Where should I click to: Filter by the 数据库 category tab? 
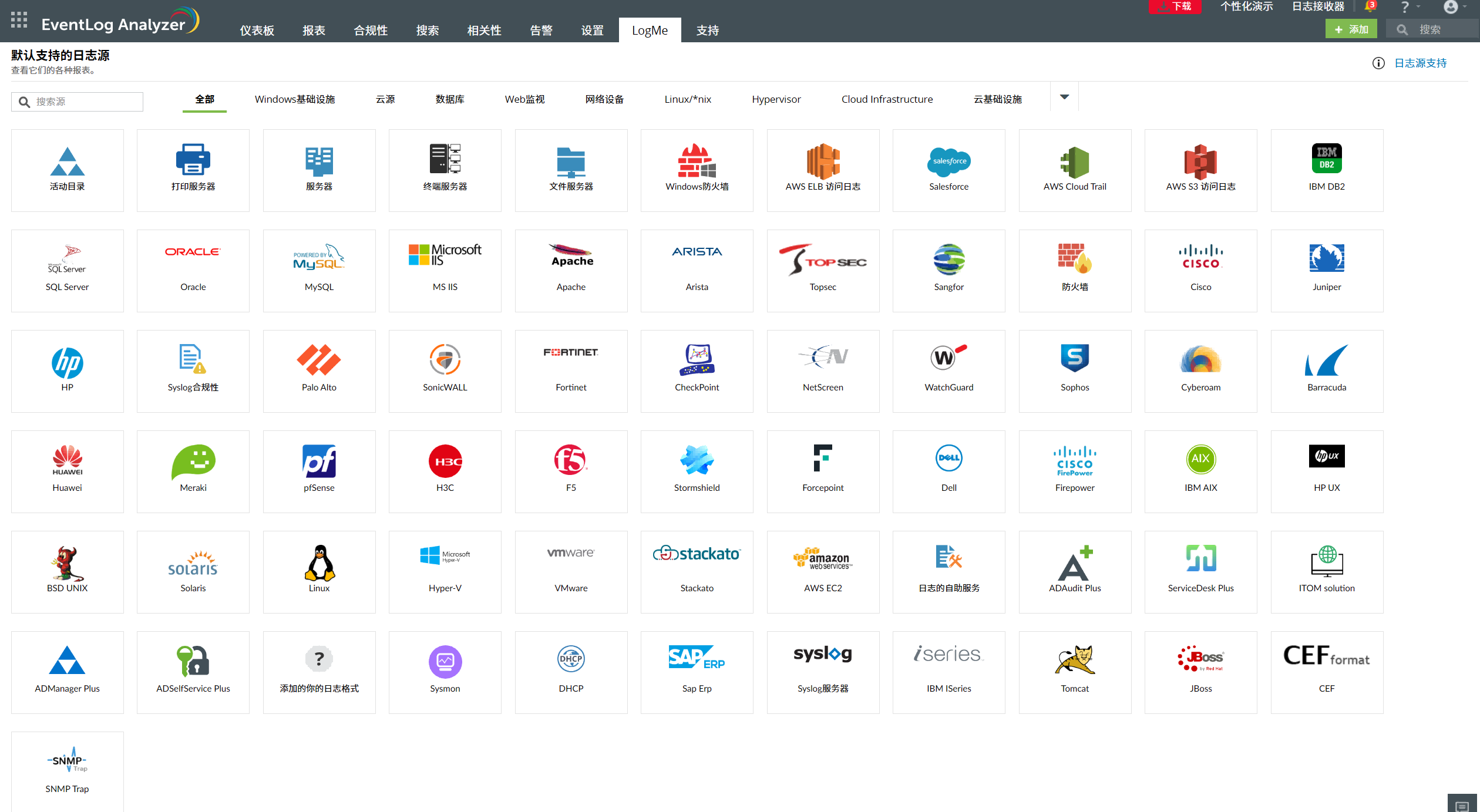click(450, 99)
